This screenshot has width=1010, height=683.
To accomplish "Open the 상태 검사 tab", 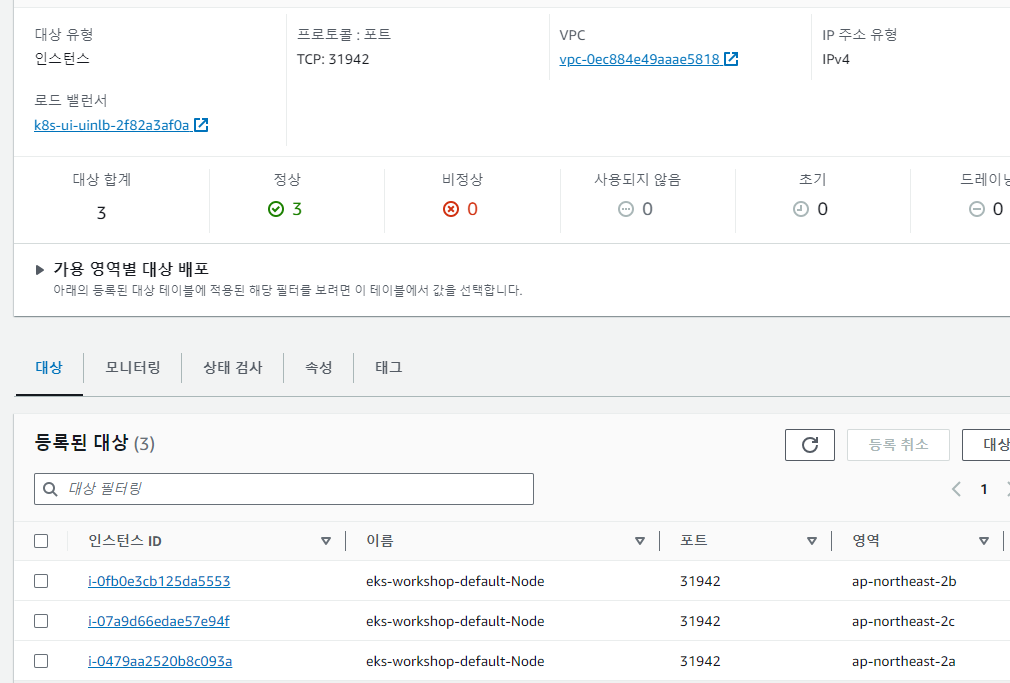I will [232, 367].
